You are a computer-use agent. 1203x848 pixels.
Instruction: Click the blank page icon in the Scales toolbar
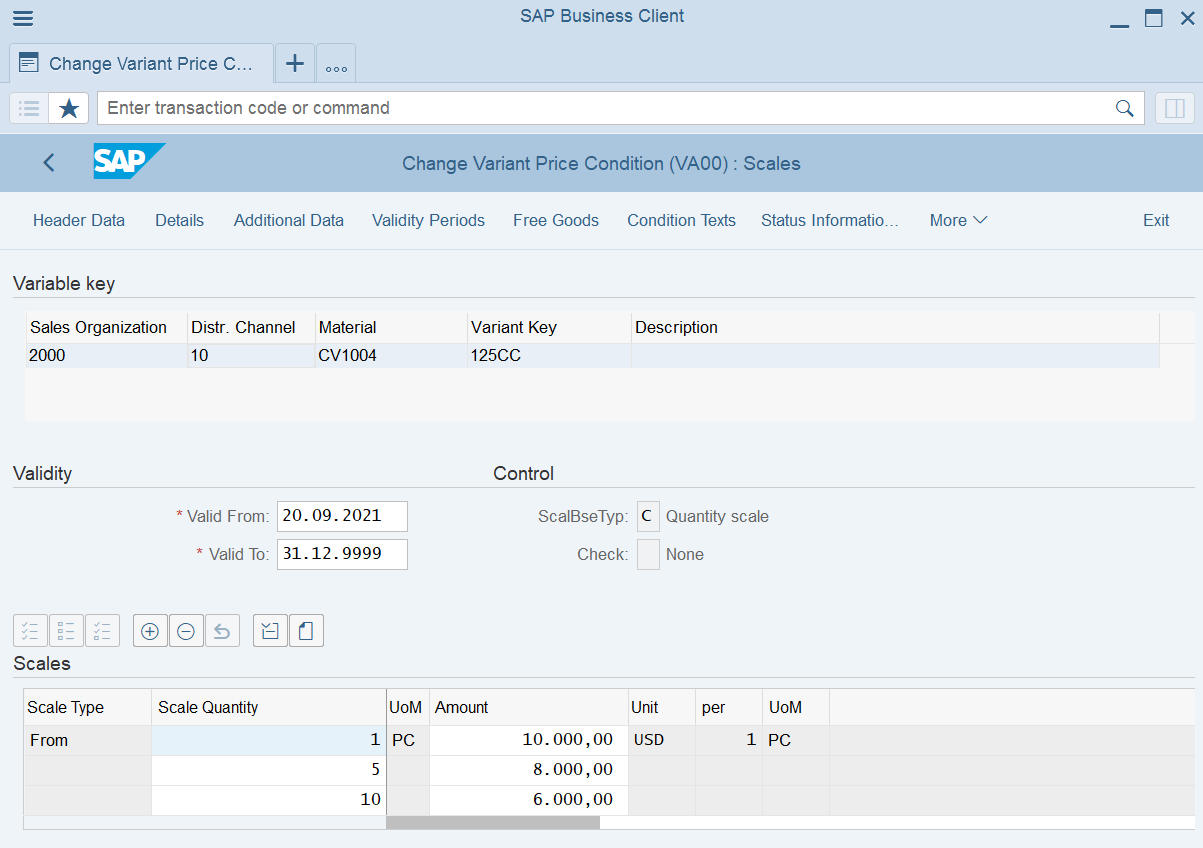[306, 631]
